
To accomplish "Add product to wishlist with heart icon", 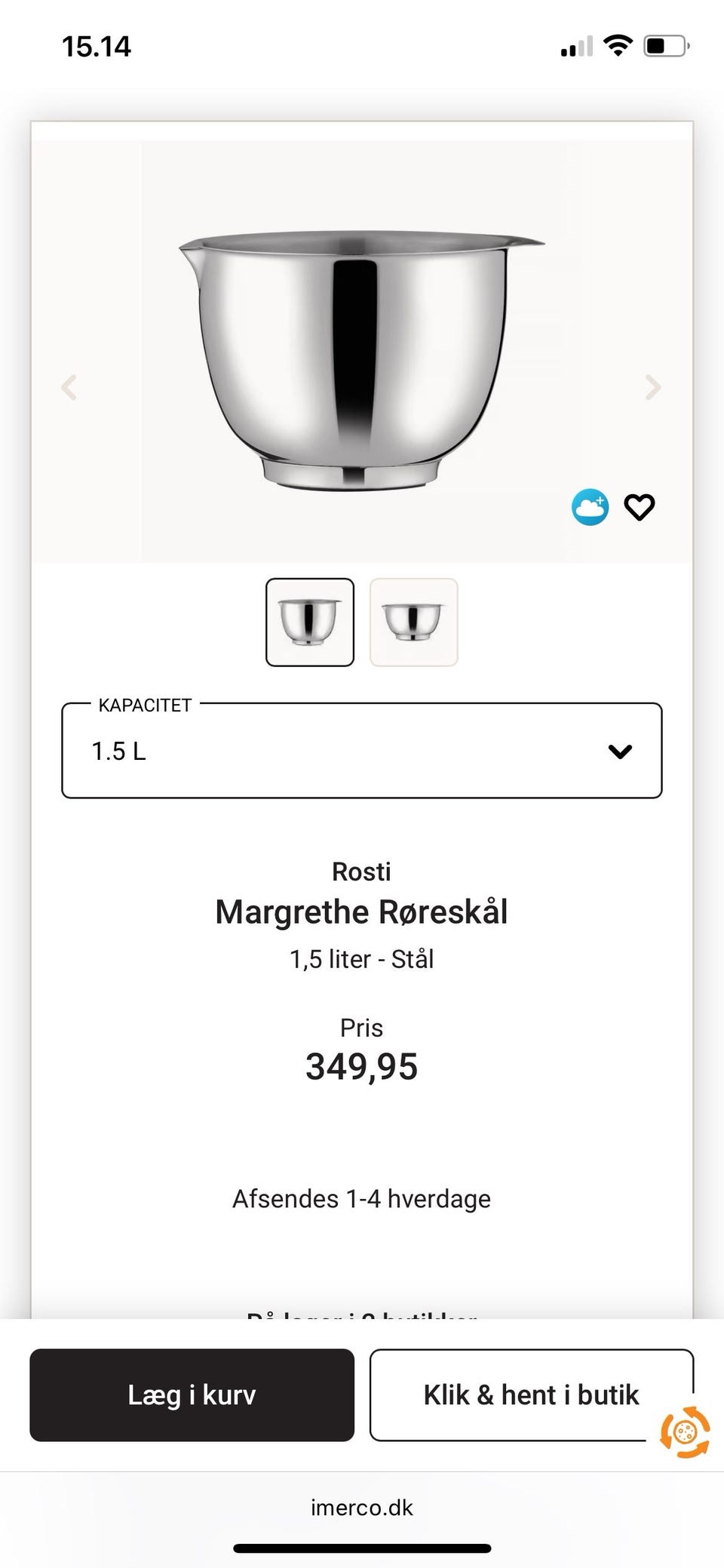I will pyautogui.click(x=640, y=507).
